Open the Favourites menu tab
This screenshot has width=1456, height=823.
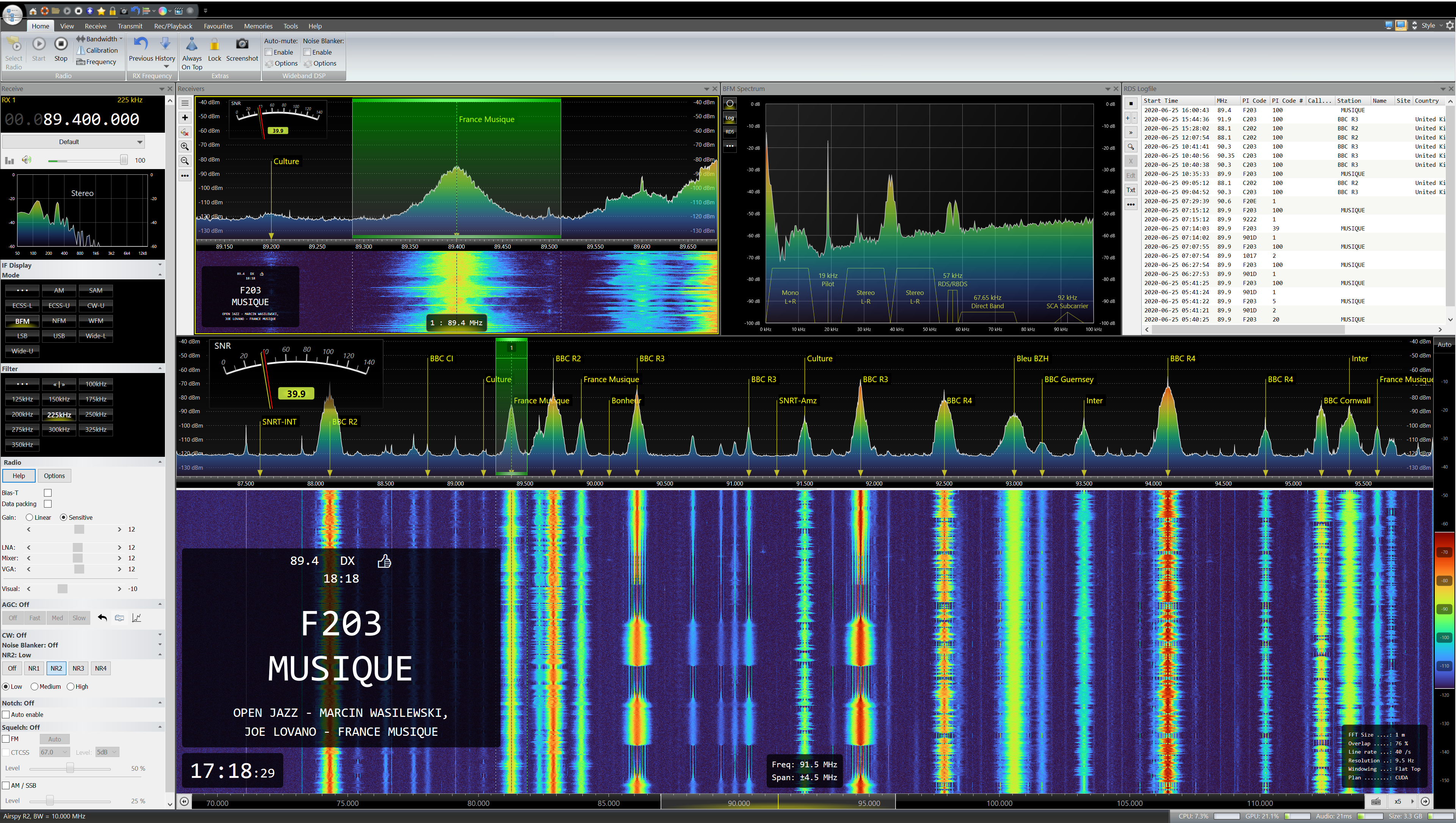point(218,26)
